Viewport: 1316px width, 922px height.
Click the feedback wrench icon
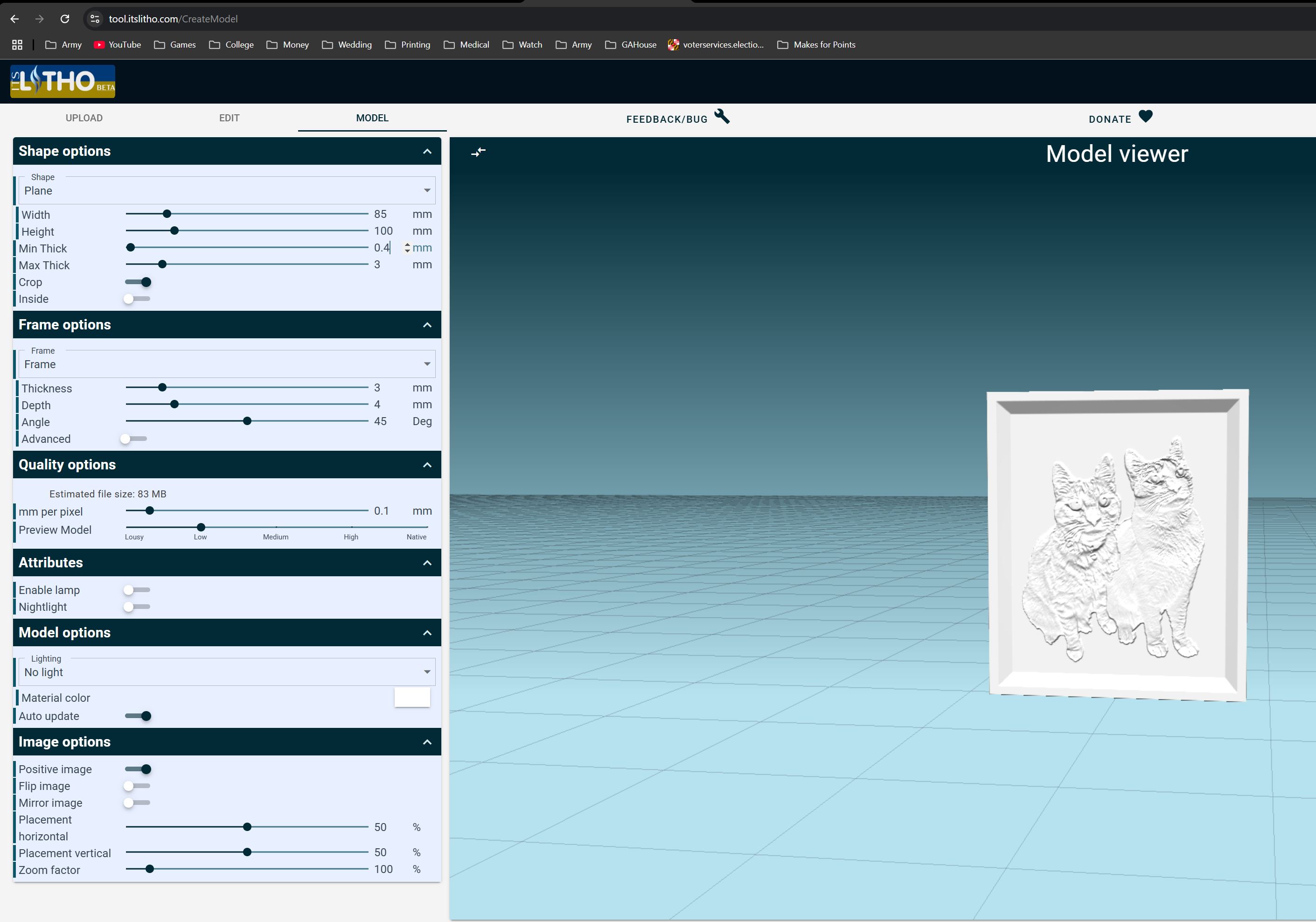point(722,117)
